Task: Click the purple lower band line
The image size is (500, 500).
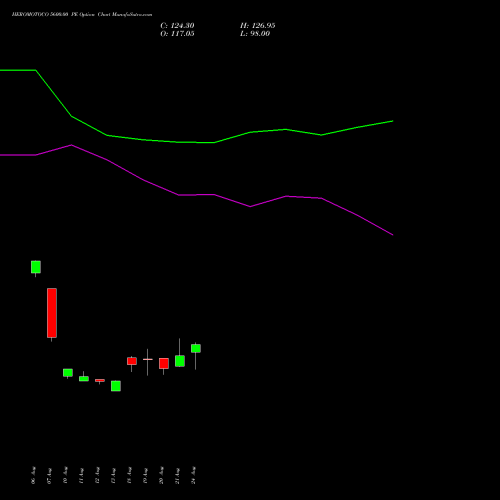Action: pyautogui.click(x=197, y=195)
